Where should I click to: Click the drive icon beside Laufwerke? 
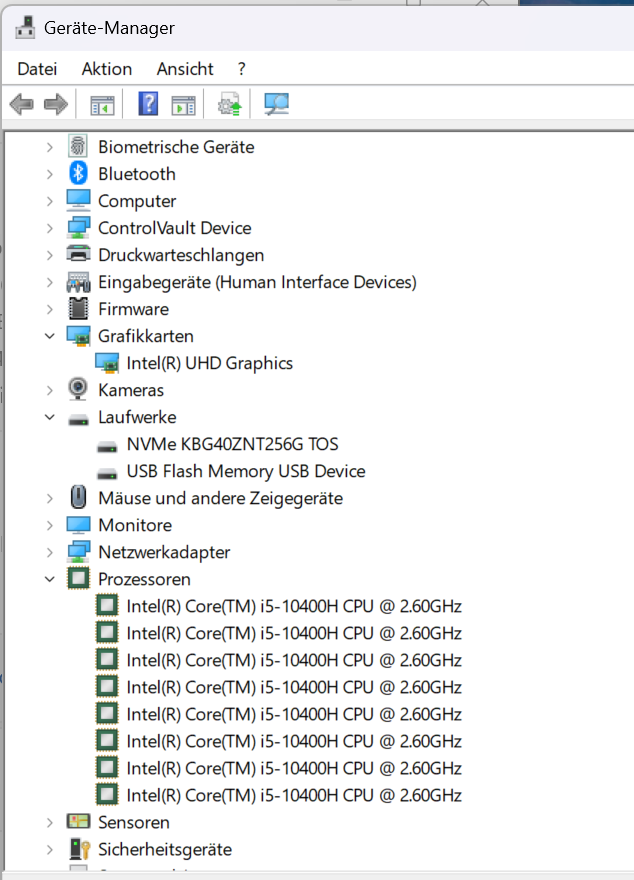pyautogui.click(x=78, y=420)
